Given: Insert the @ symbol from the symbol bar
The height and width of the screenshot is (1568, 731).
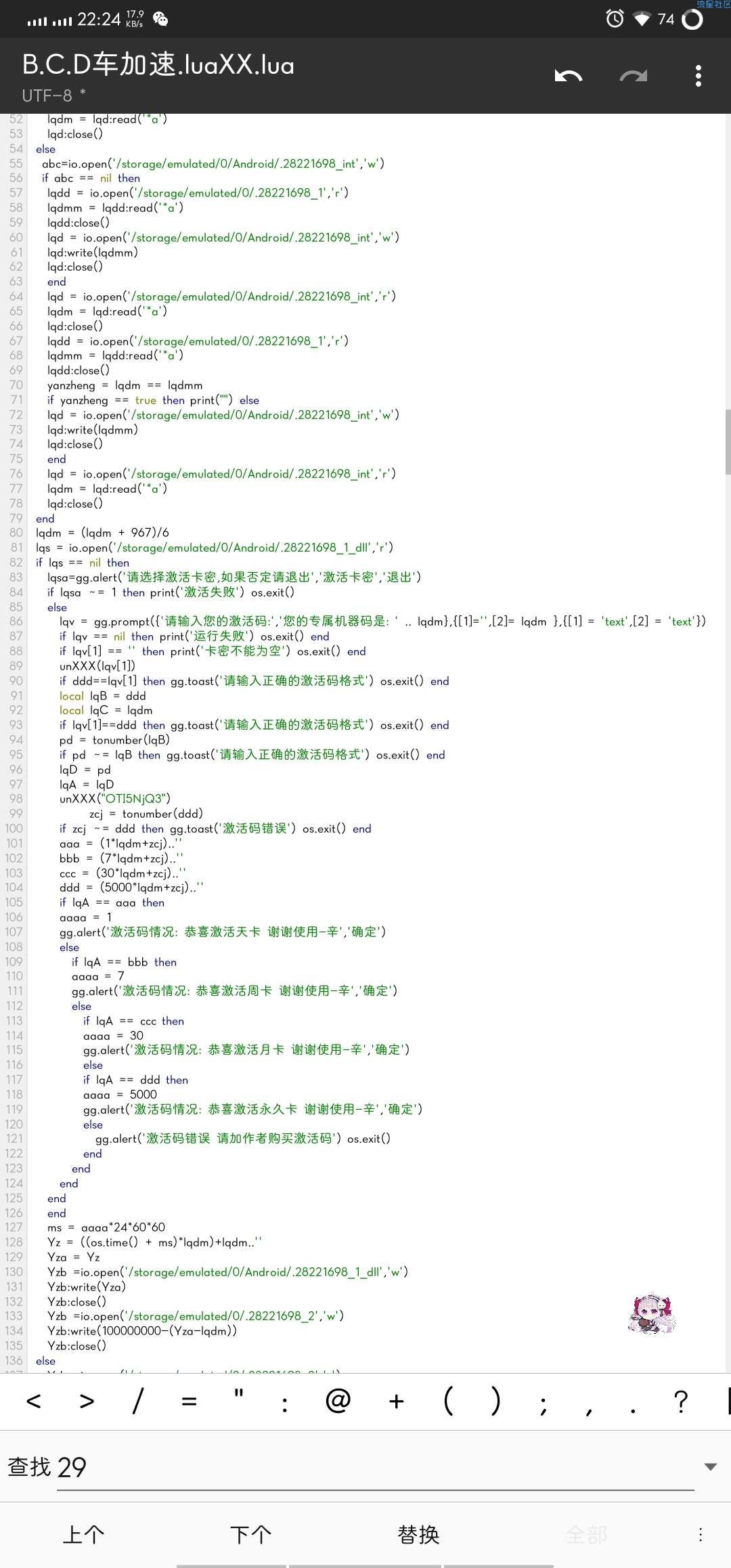Looking at the screenshot, I should [338, 1400].
